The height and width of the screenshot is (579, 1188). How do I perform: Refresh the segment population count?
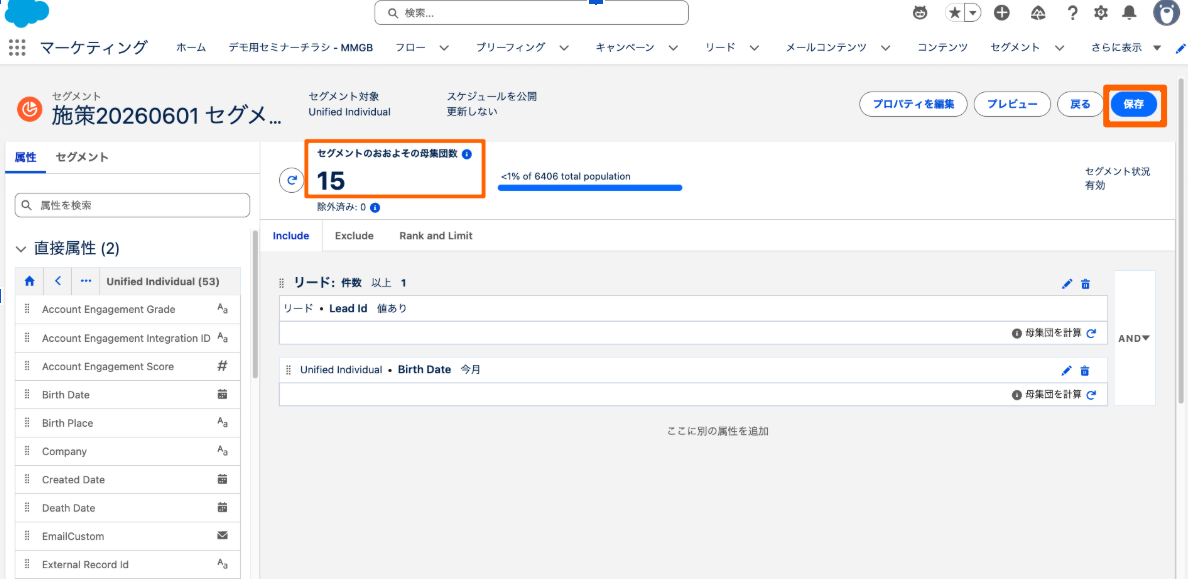(x=292, y=180)
